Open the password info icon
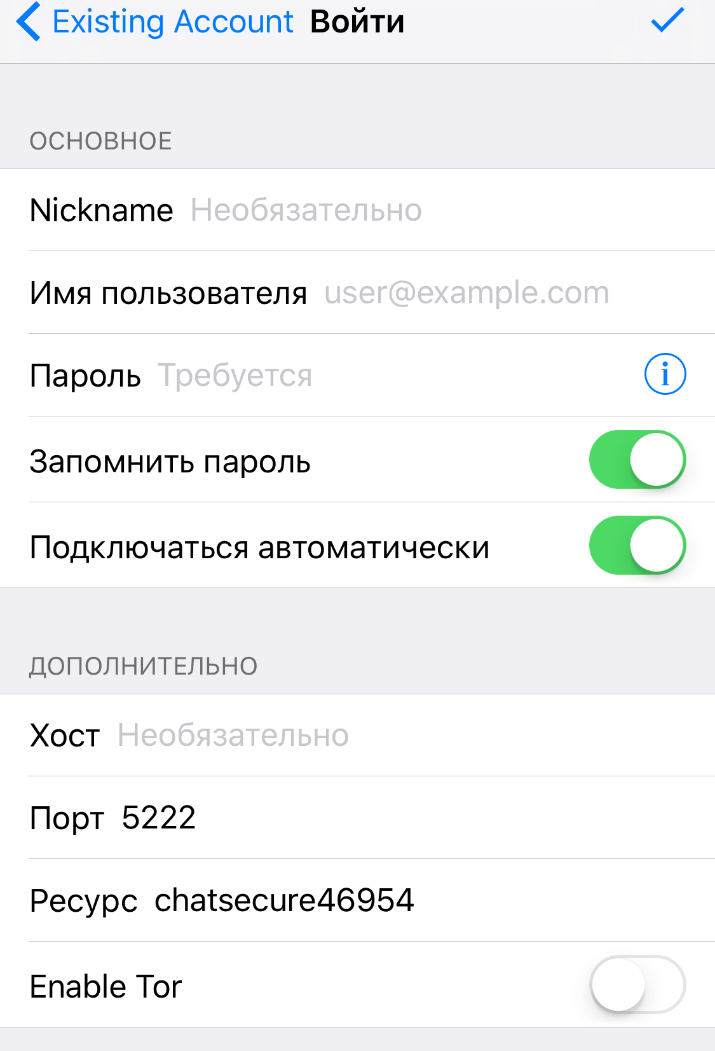715x1051 pixels. pos(665,374)
